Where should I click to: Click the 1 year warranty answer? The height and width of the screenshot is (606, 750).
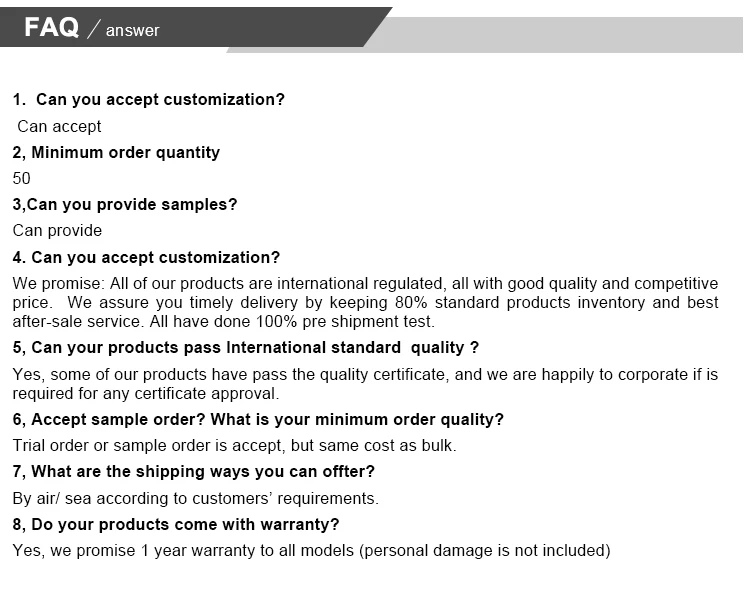[x=311, y=550]
